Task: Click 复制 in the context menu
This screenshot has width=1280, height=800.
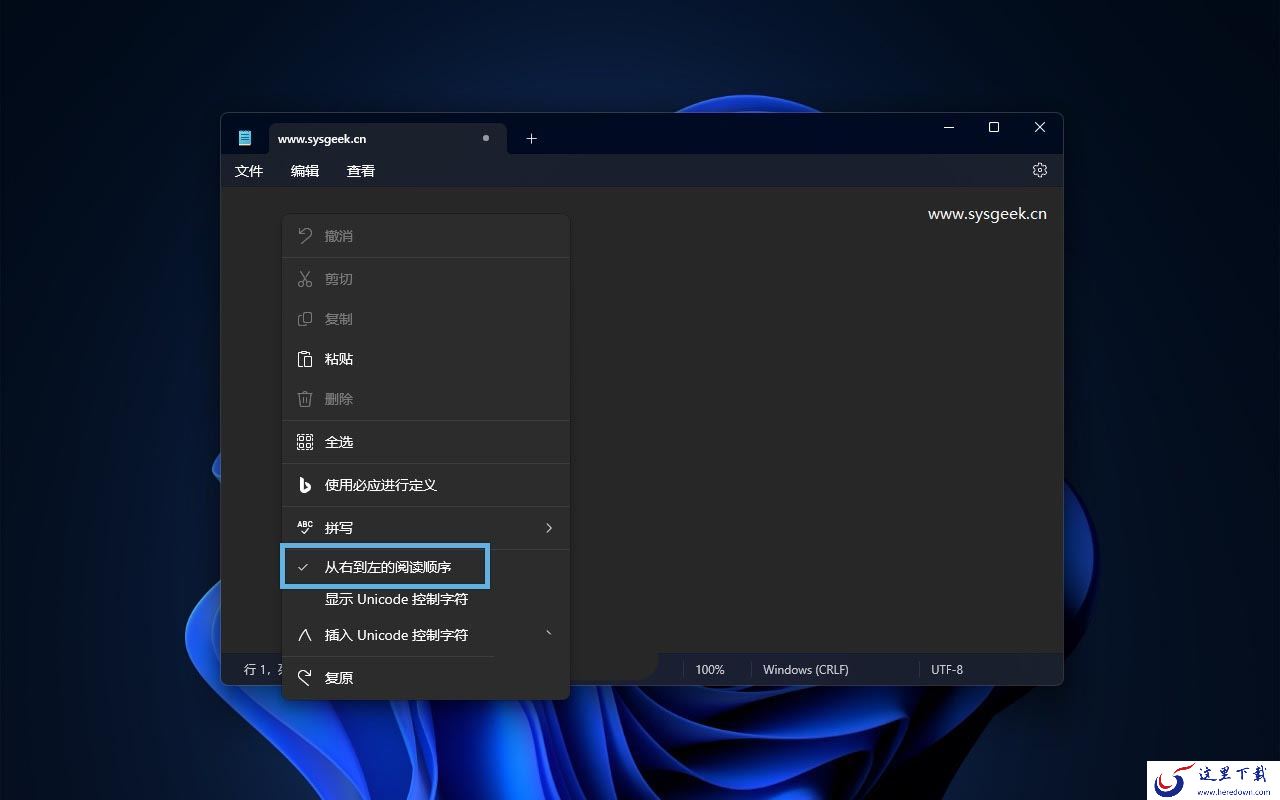Action: pyautogui.click(x=426, y=319)
